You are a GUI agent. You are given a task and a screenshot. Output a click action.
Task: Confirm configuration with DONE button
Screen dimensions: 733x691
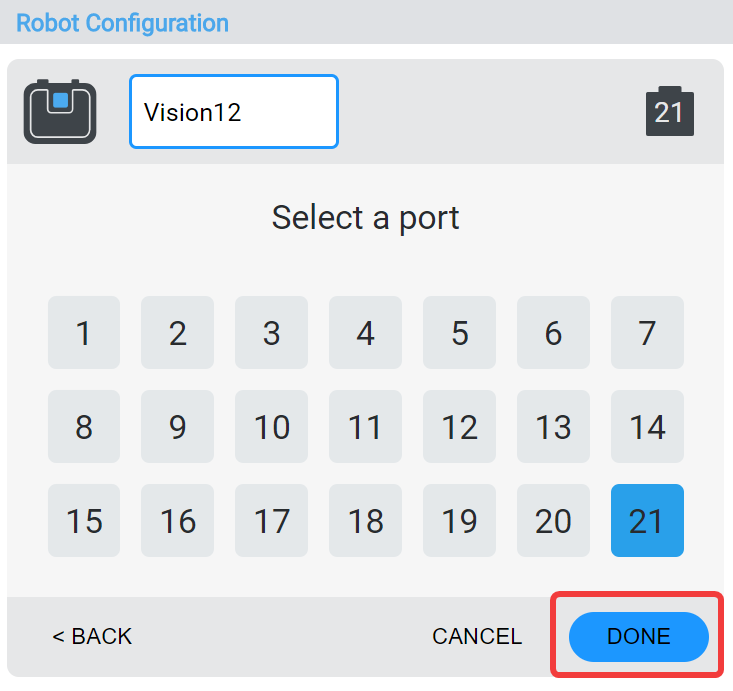pyautogui.click(x=639, y=637)
